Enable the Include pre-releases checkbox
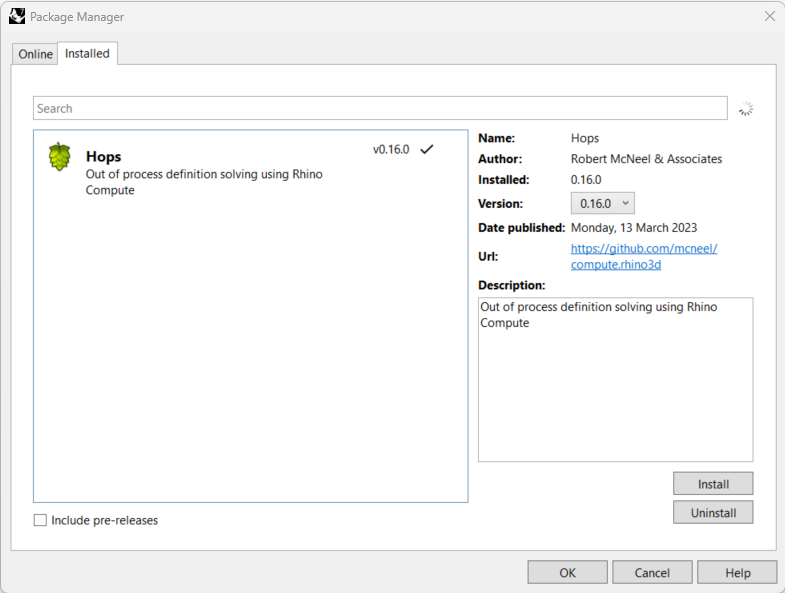This screenshot has height=593, width=785. coord(41,520)
